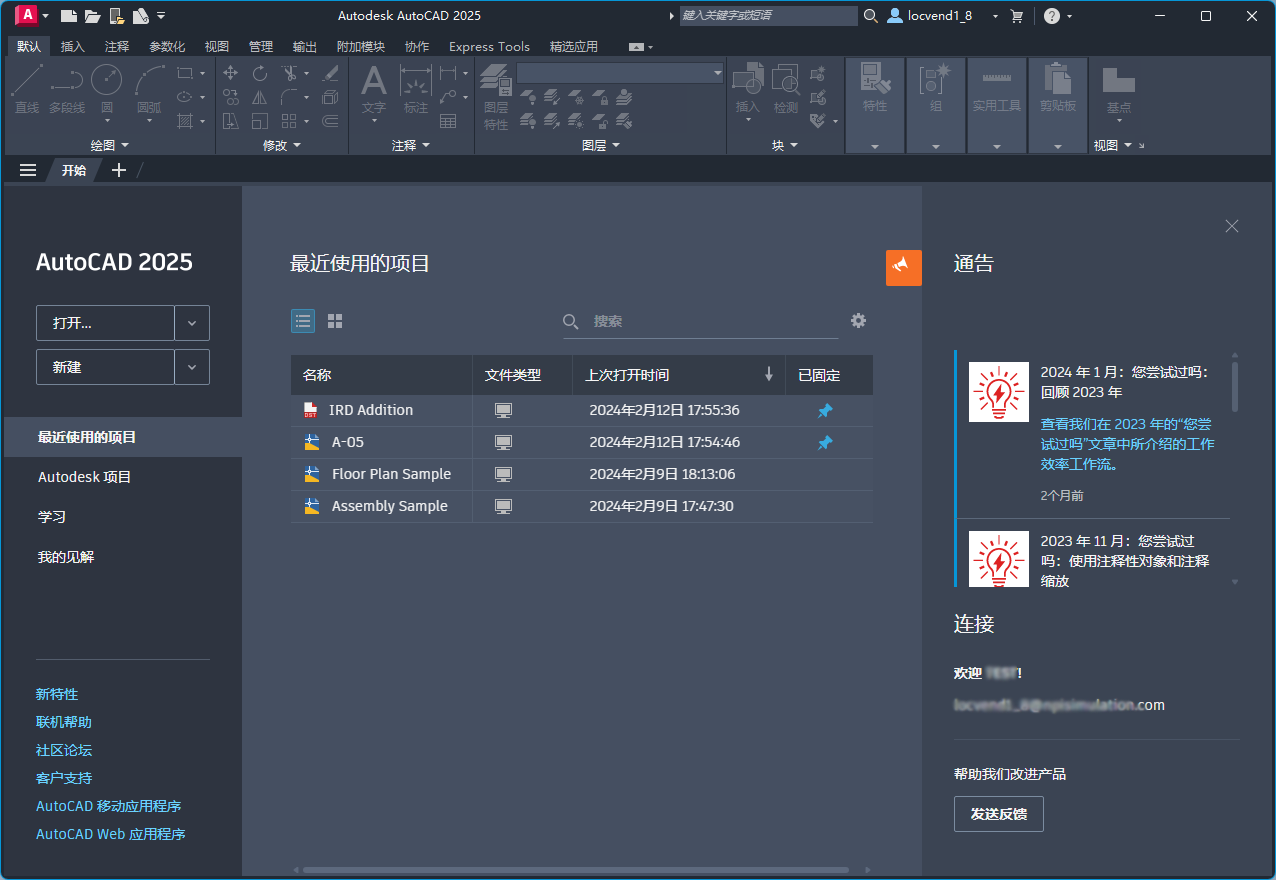Expand the dropdown arrow beside 打开
1276x880 pixels.
point(192,323)
